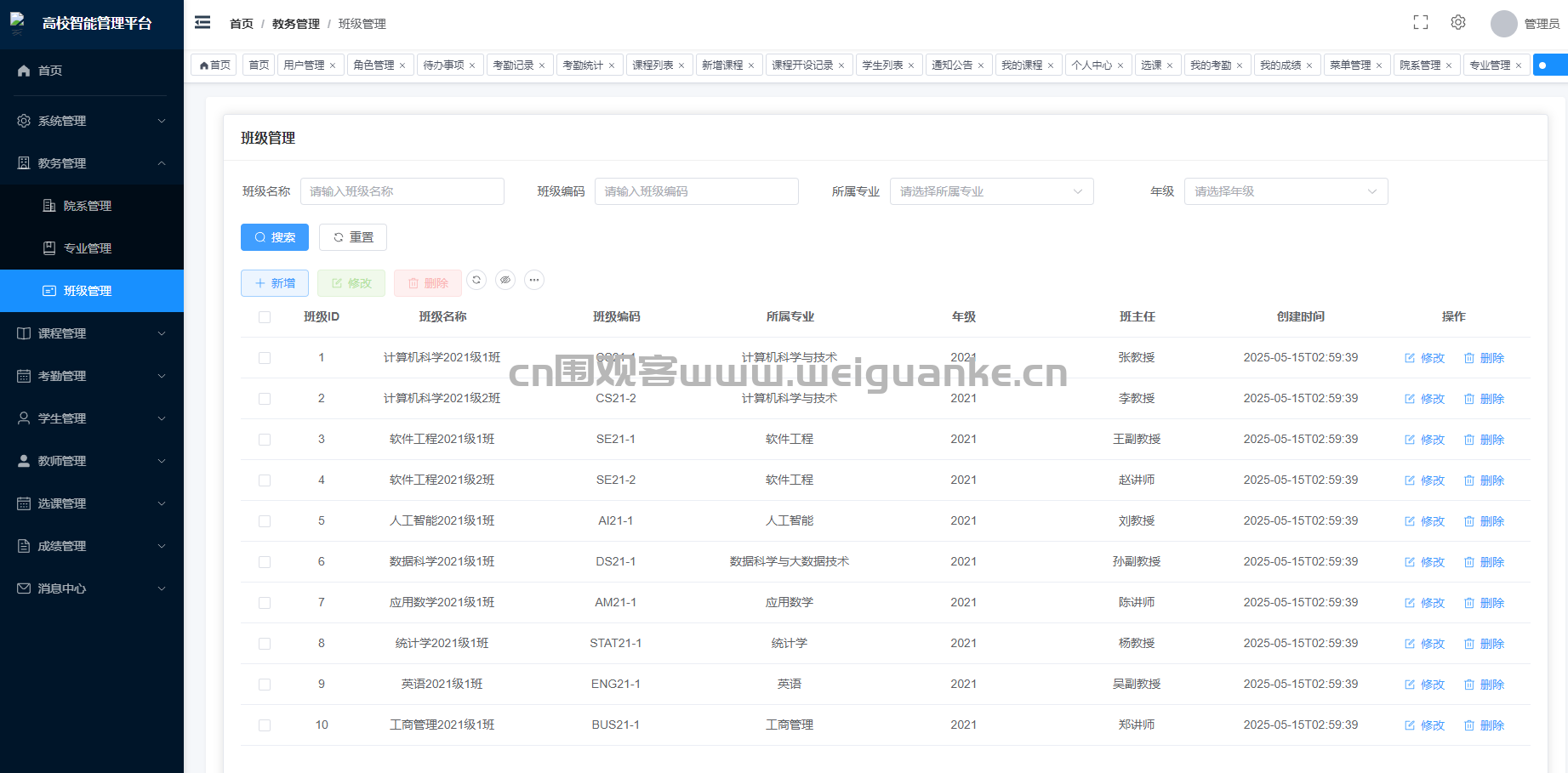
Task: Enter fullscreen mode via top-right icon
Action: point(1420,23)
